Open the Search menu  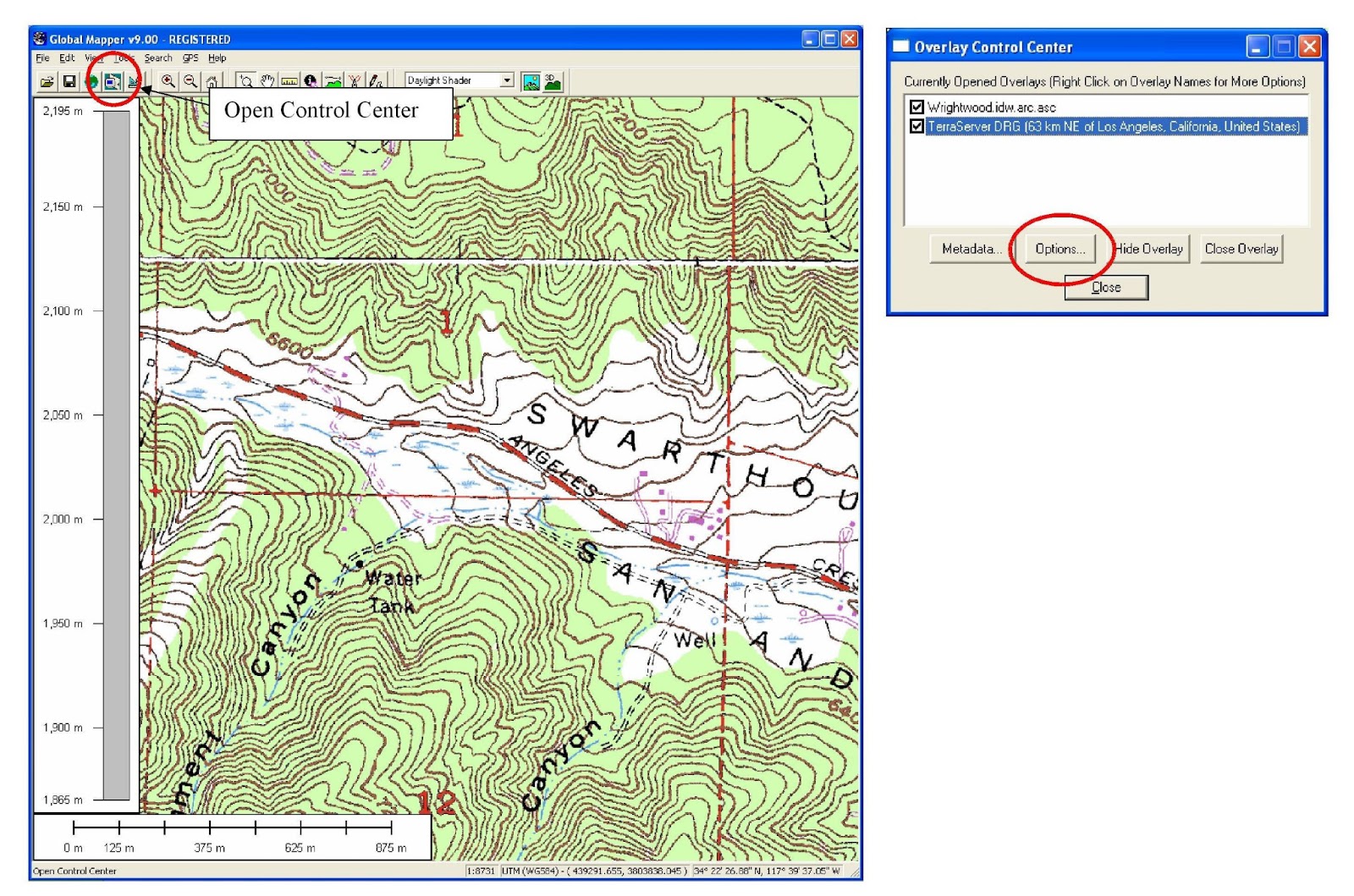(157, 58)
